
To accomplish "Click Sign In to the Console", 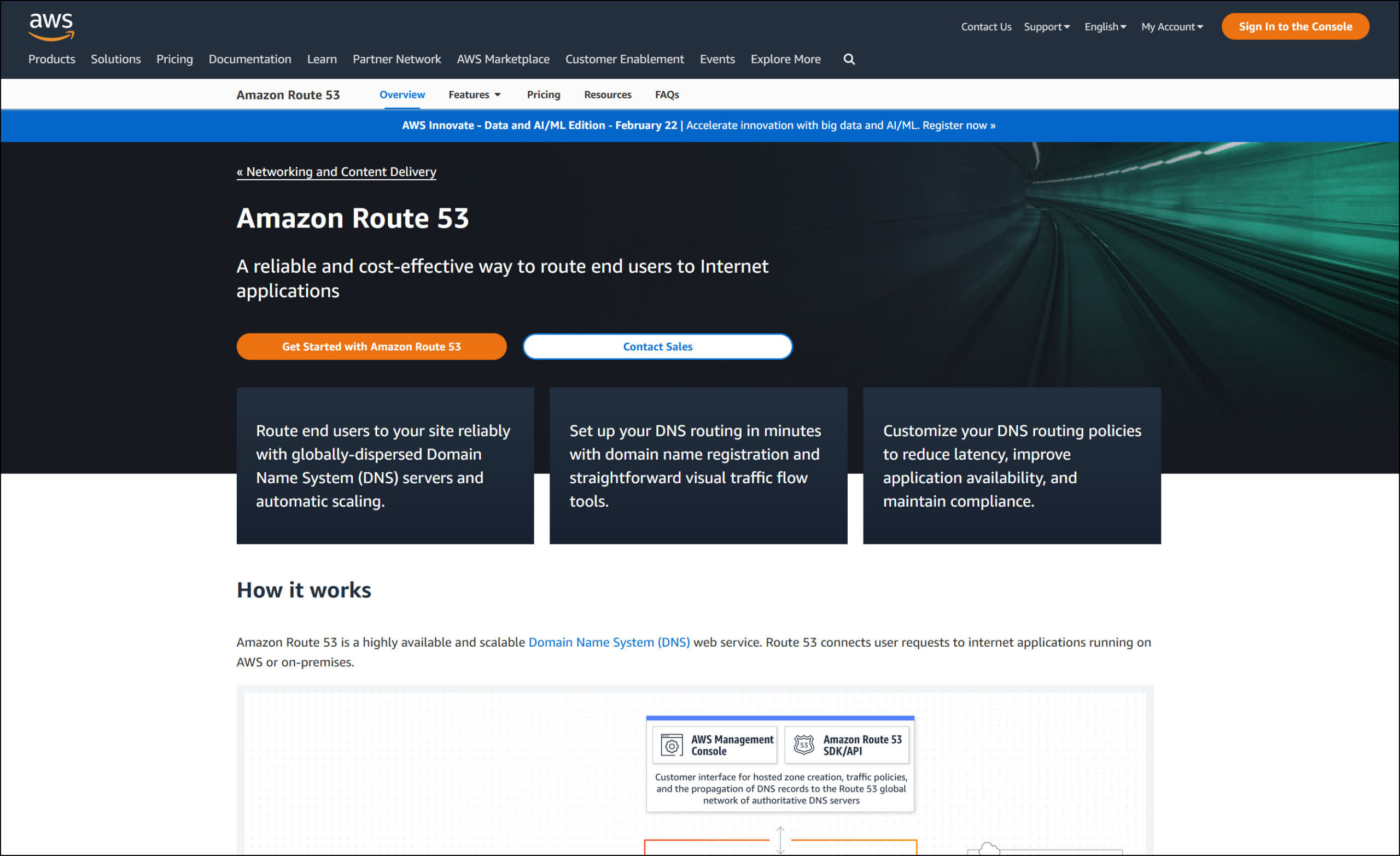I will (1296, 26).
